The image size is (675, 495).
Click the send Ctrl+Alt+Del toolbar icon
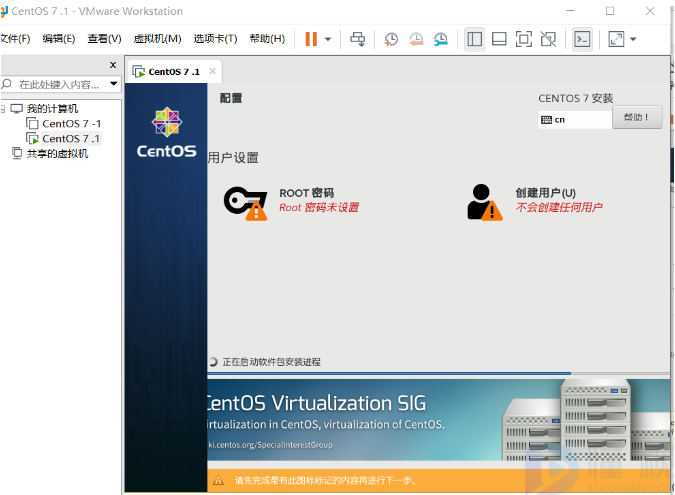[x=358, y=39]
